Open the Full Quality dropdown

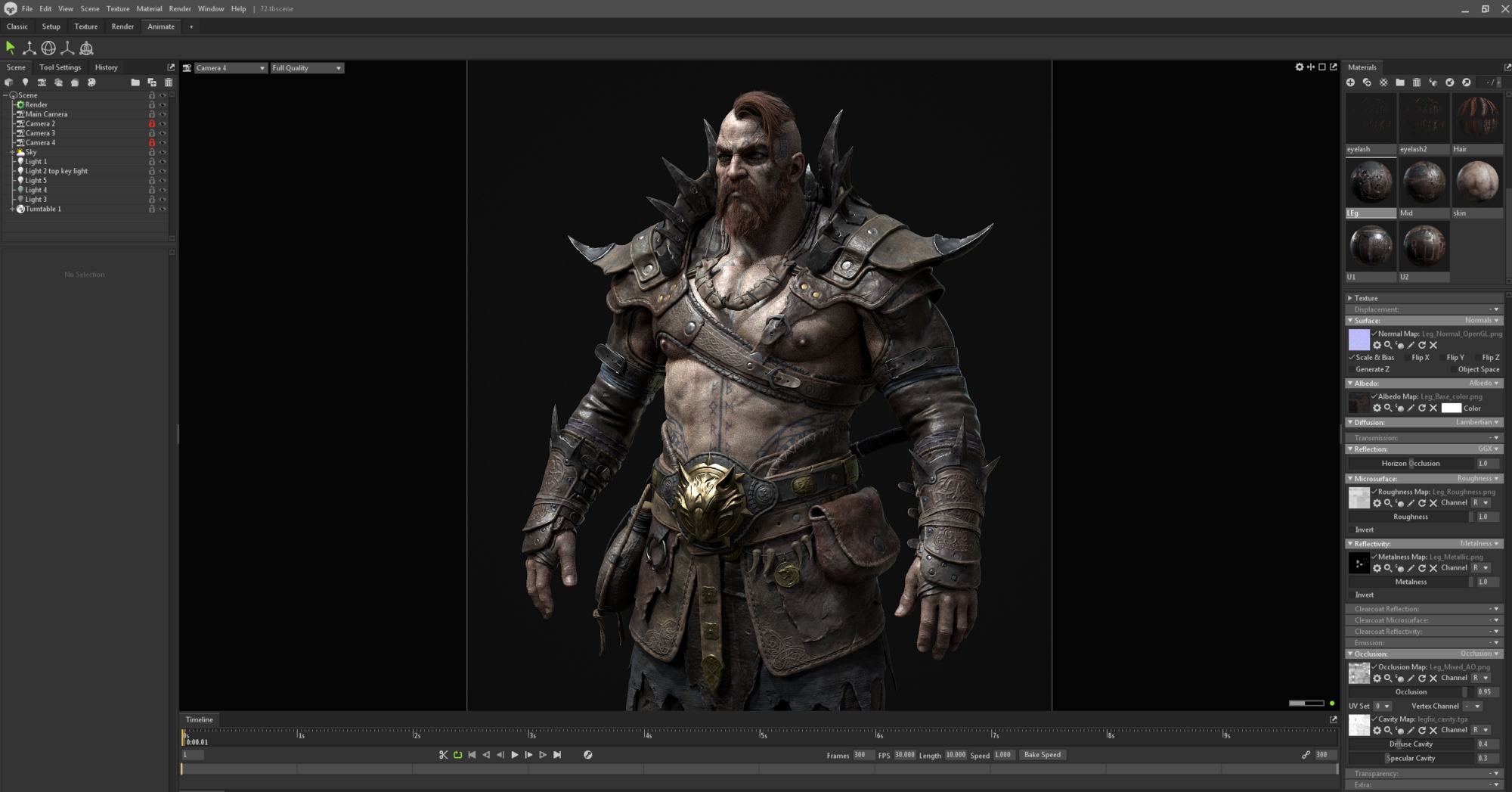[x=307, y=68]
